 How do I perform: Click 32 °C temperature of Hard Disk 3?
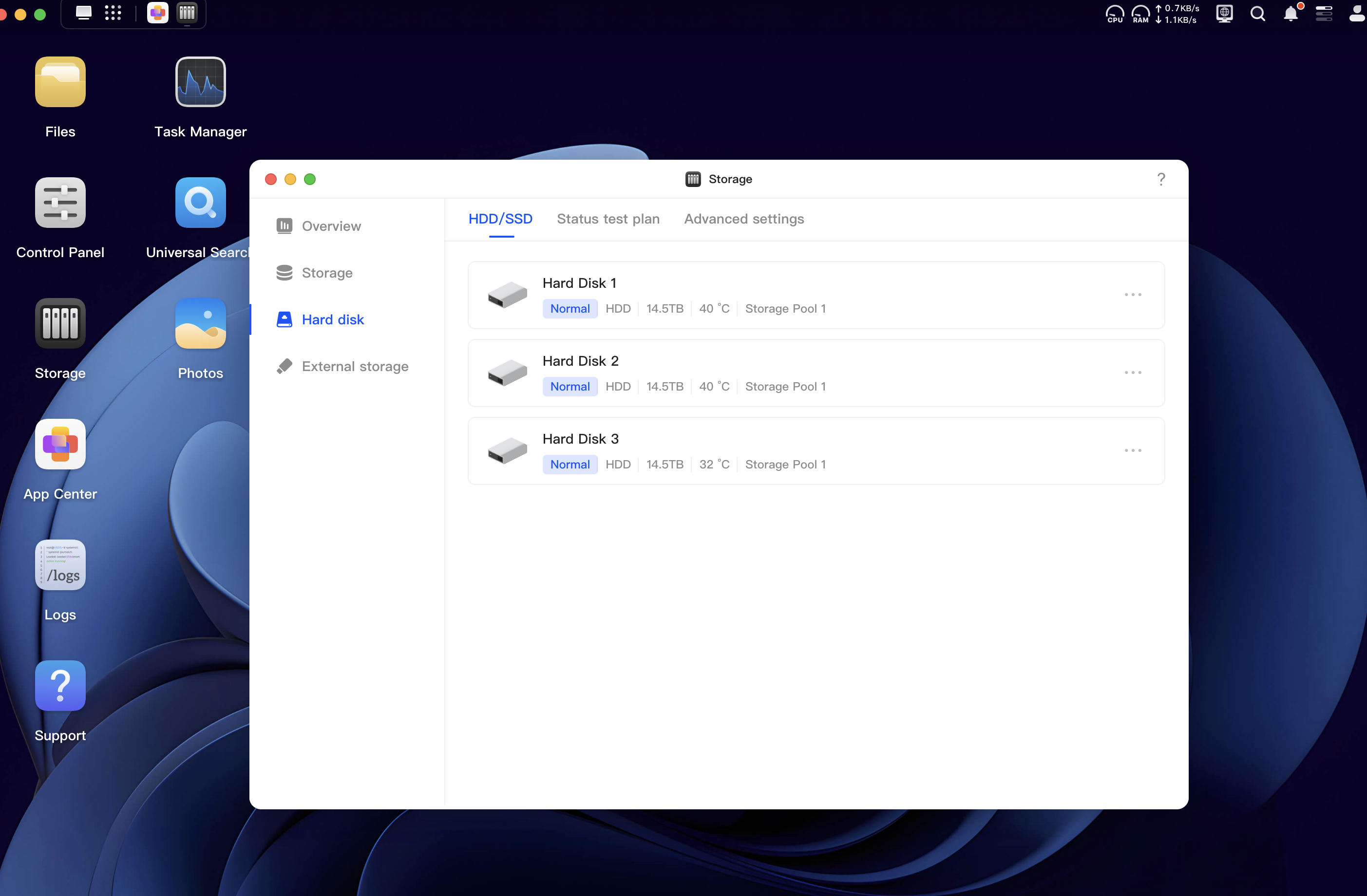click(x=715, y=465)
